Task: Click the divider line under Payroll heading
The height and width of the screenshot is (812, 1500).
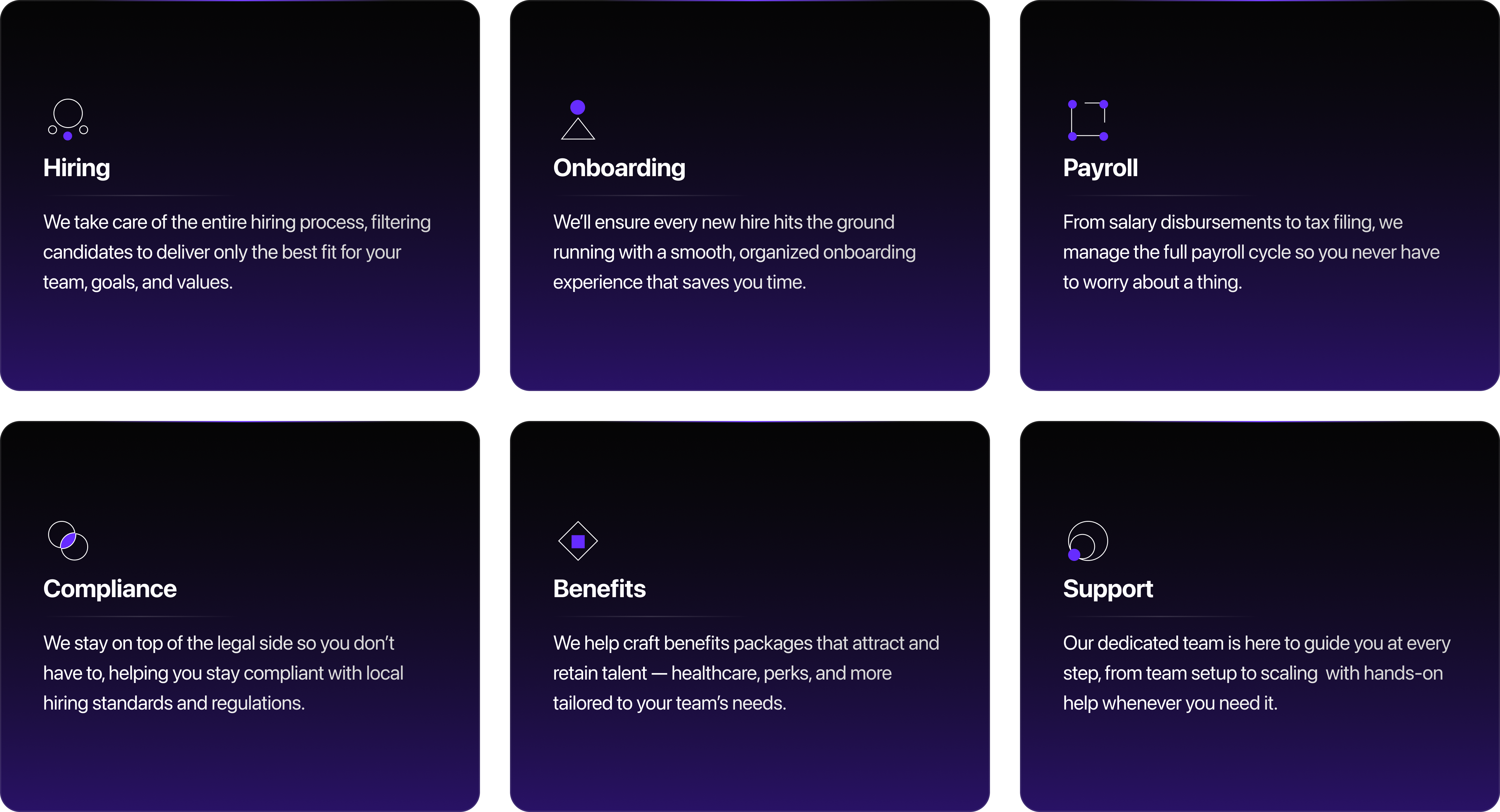Action: coord(1159,196)
